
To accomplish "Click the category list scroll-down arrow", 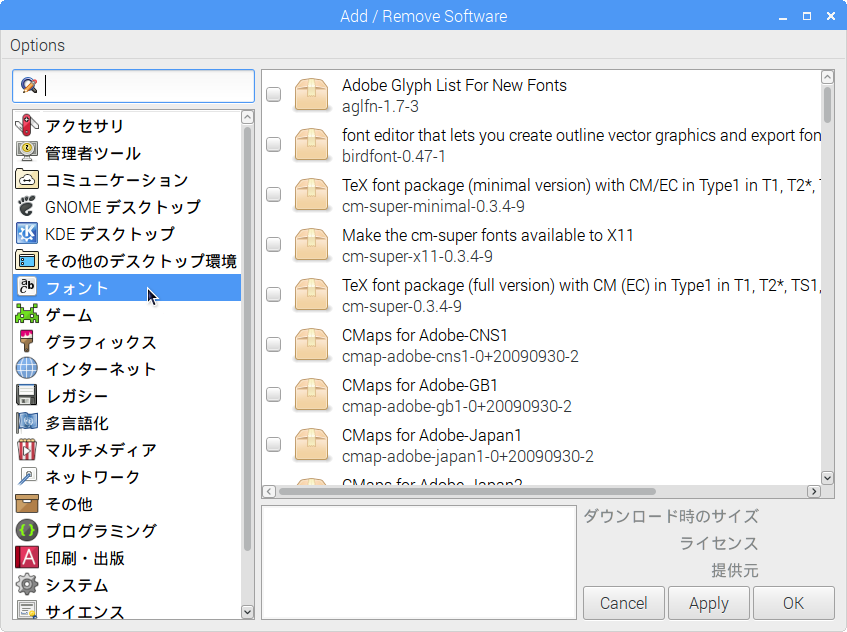I will [247, 612].
